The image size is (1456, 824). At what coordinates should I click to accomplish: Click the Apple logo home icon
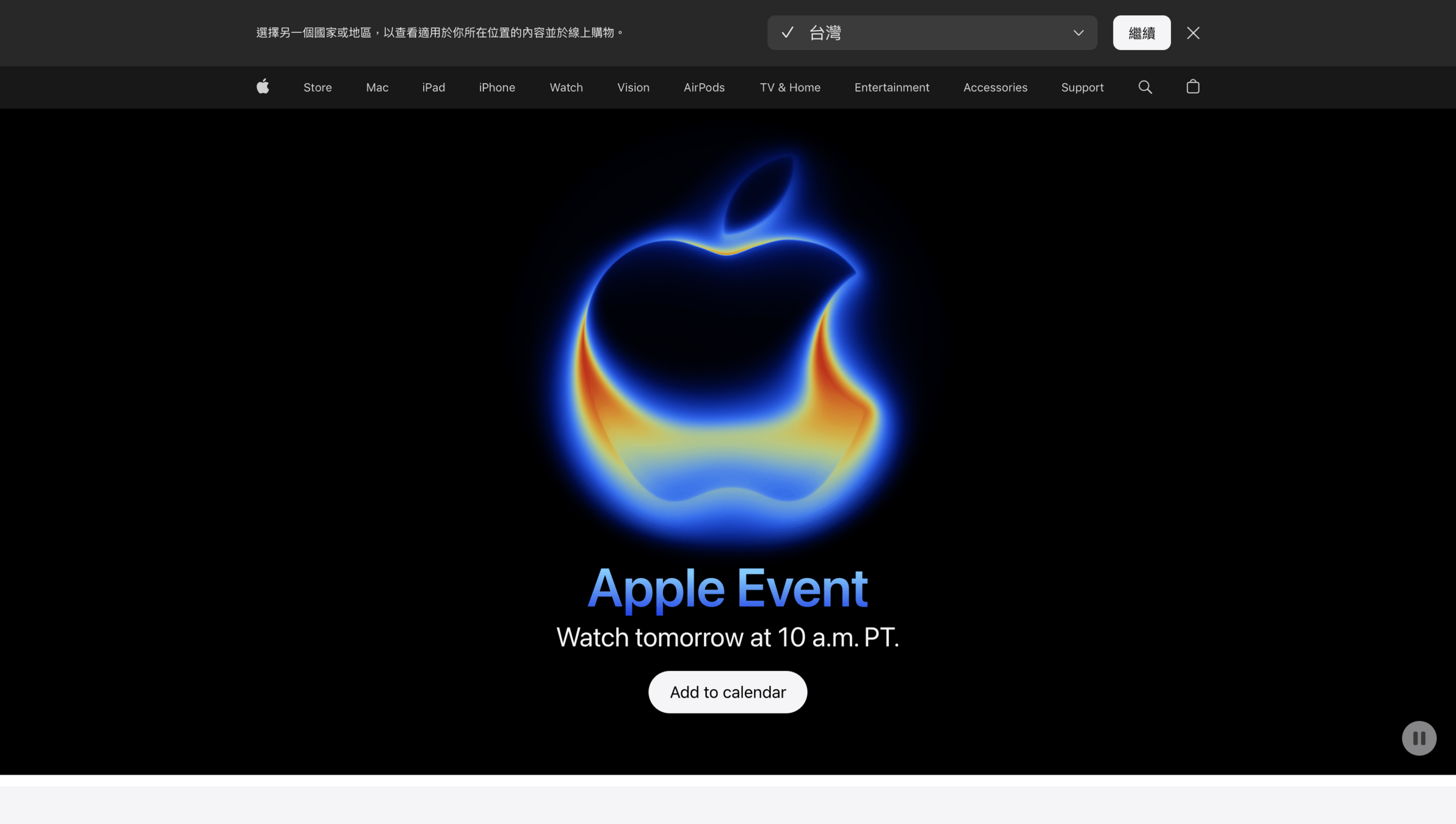[x=263, y=87]
